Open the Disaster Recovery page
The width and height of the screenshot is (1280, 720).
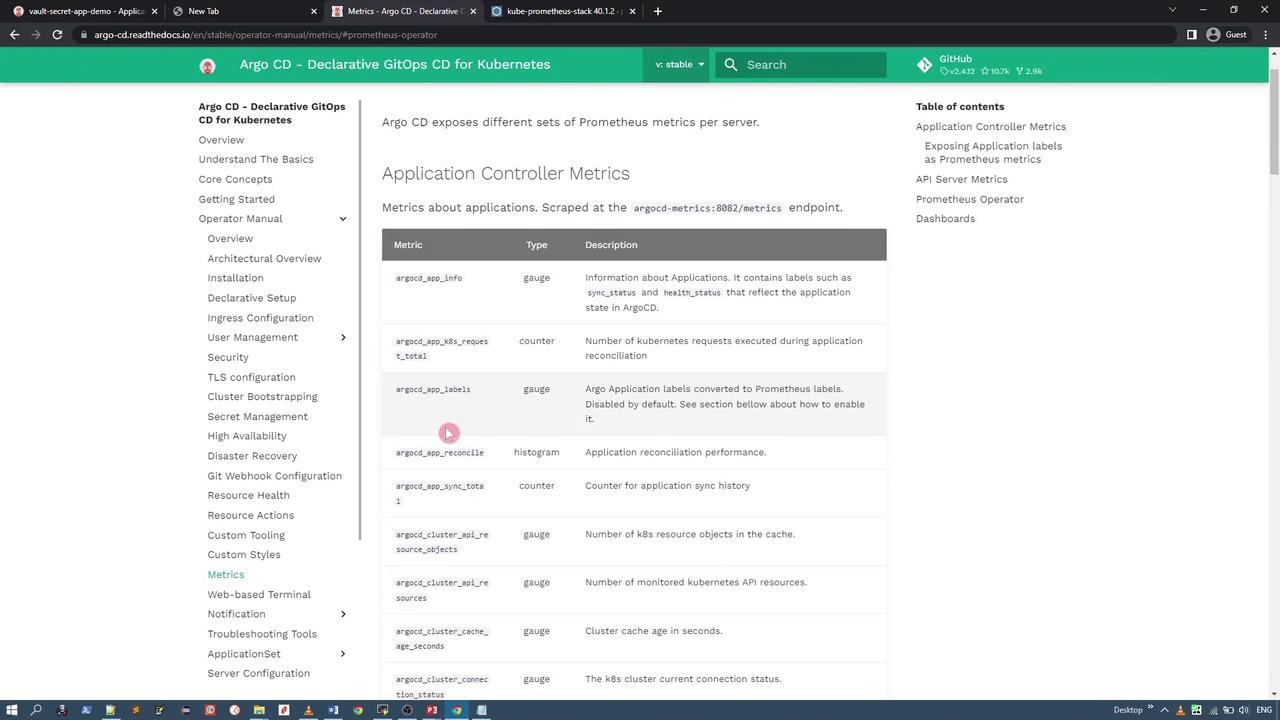252,456
